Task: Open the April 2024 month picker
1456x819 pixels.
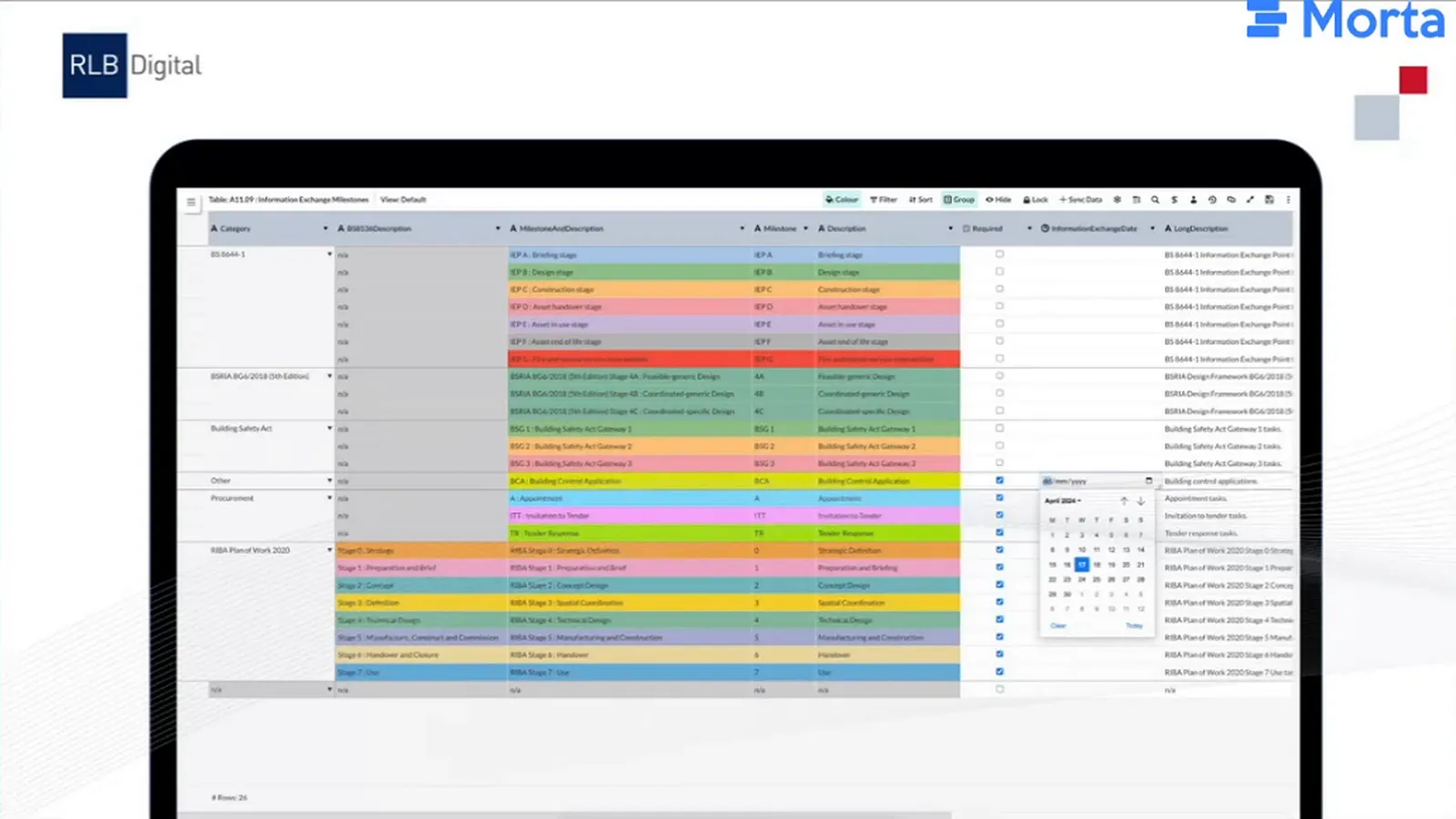Action: [1063, 501]
